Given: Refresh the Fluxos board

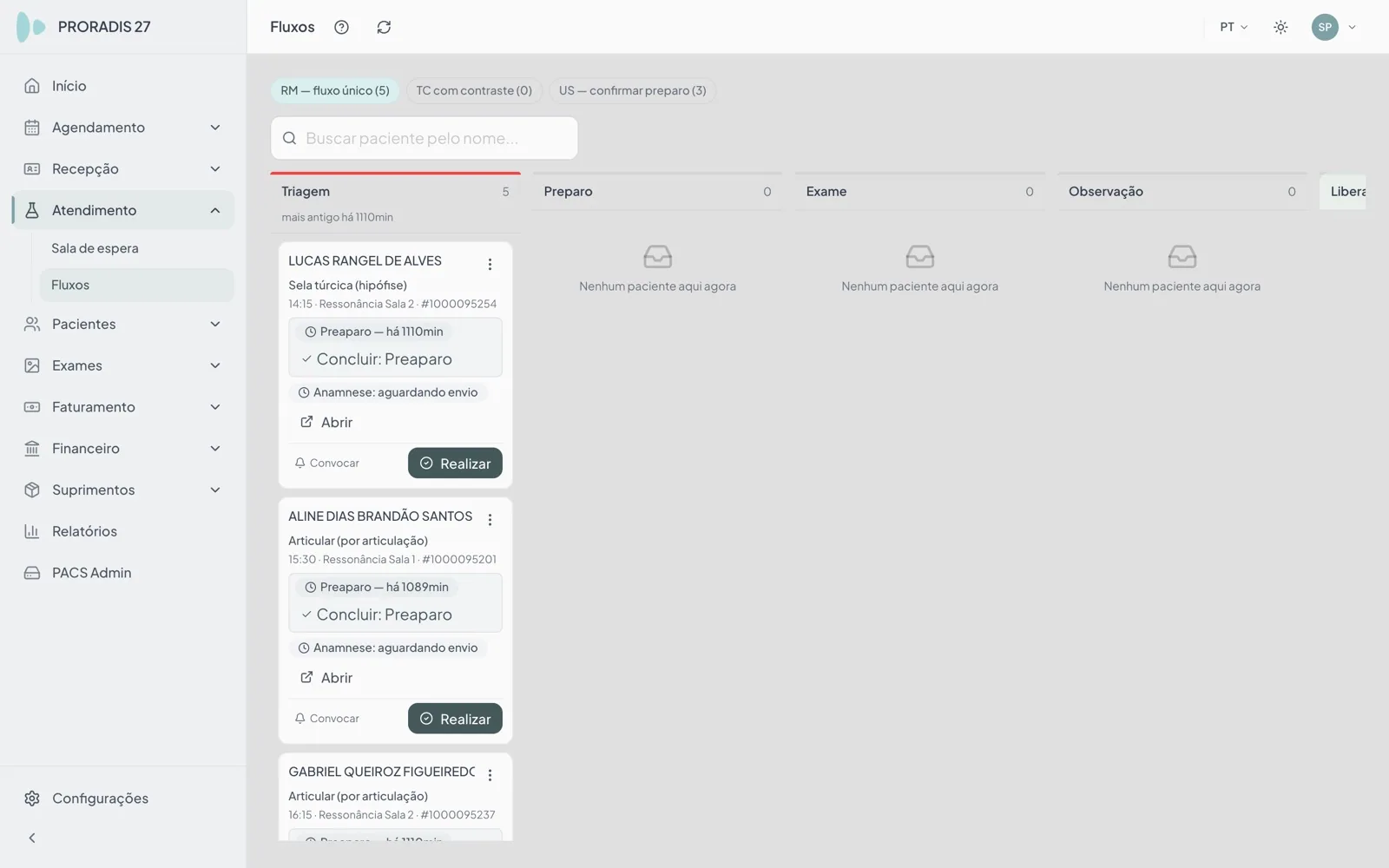Looking at the screenshot, I should point(384,27).
